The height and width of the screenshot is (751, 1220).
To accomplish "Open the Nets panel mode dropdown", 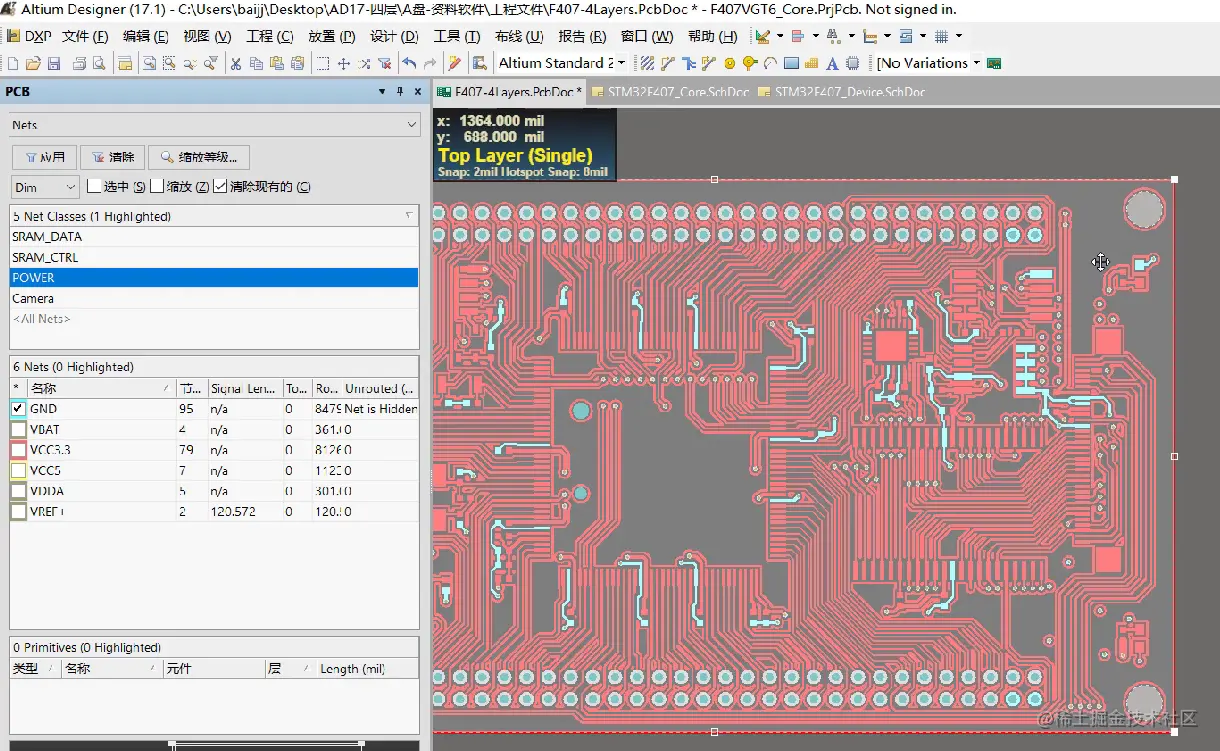I will [x=412, y=125].
